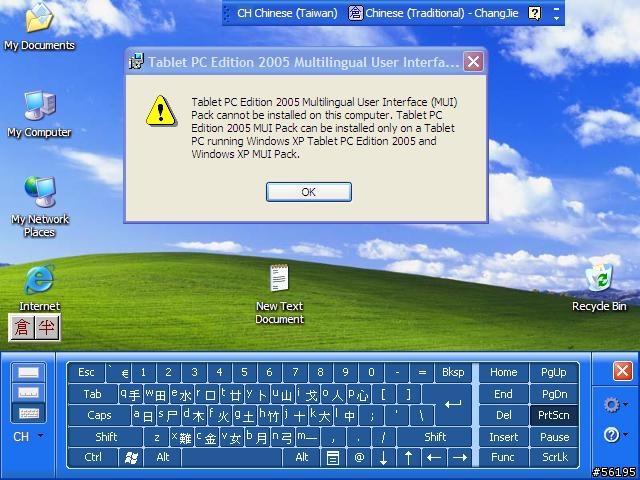The height and width of the screenshot is (480, 640).
Task: Select the My Network Places icon
Action: click(x=40, y=207)
